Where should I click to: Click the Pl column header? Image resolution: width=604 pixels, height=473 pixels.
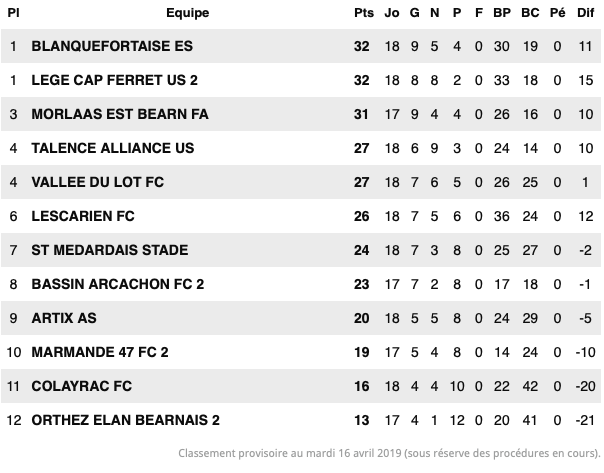coord(13,13)
